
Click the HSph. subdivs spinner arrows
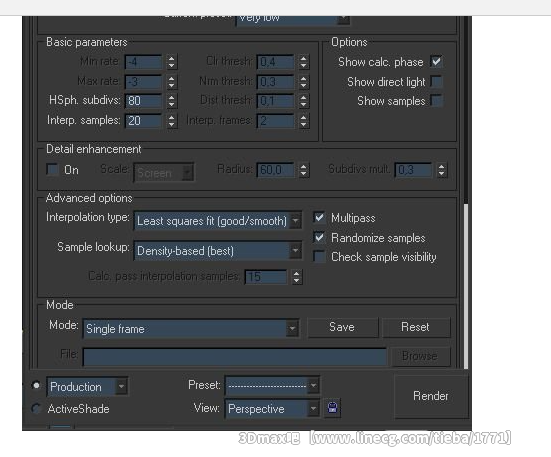tap(171, 101)
